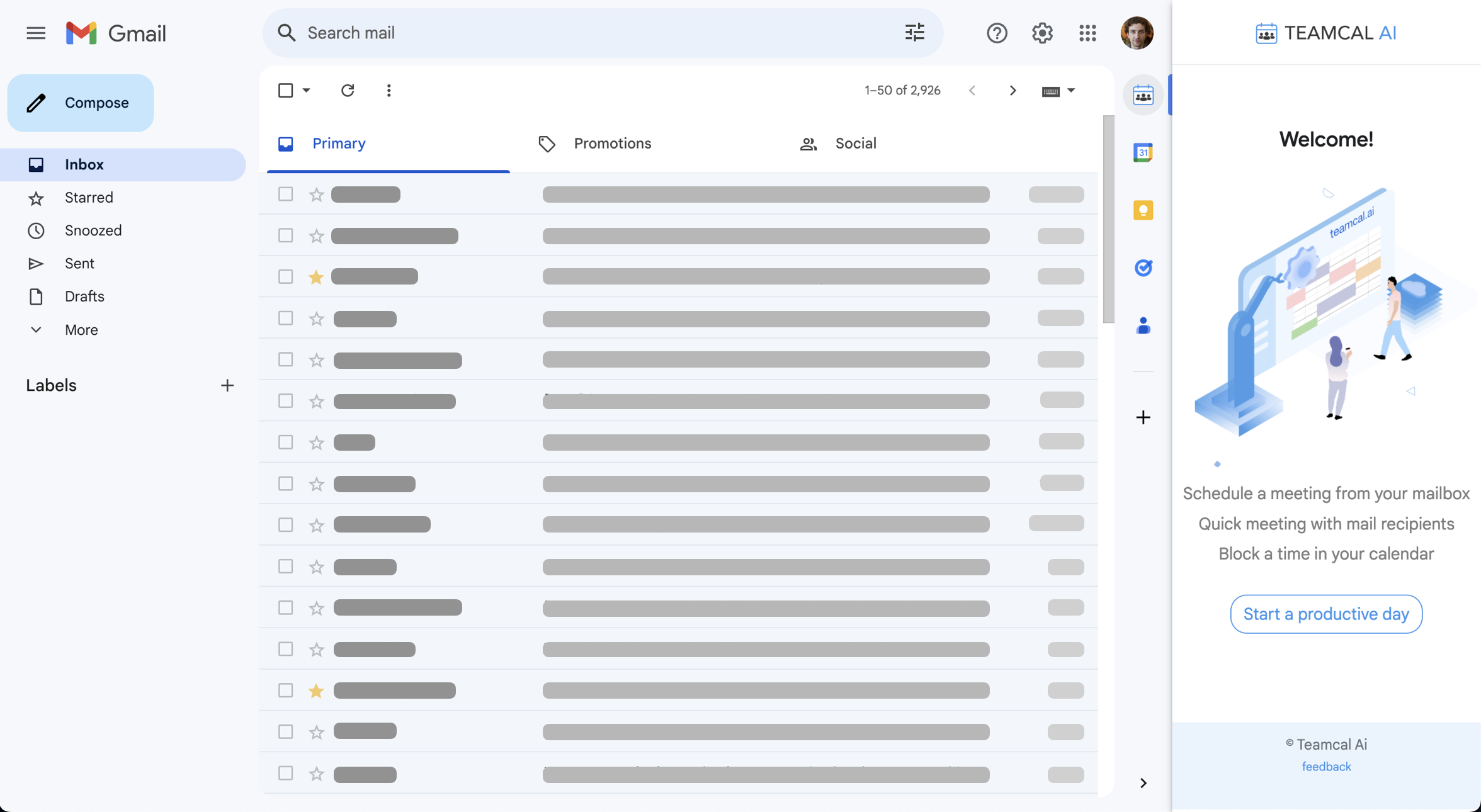Open the account profile picture
Viewport: 1481px width, 812px height.
(1137, 33)
